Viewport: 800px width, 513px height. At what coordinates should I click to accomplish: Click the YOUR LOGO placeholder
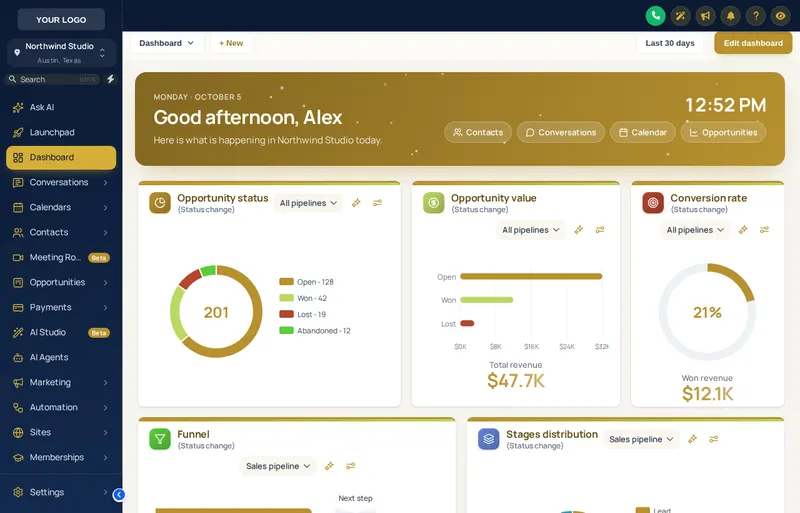pyautogui.click(x=61, y=19)
